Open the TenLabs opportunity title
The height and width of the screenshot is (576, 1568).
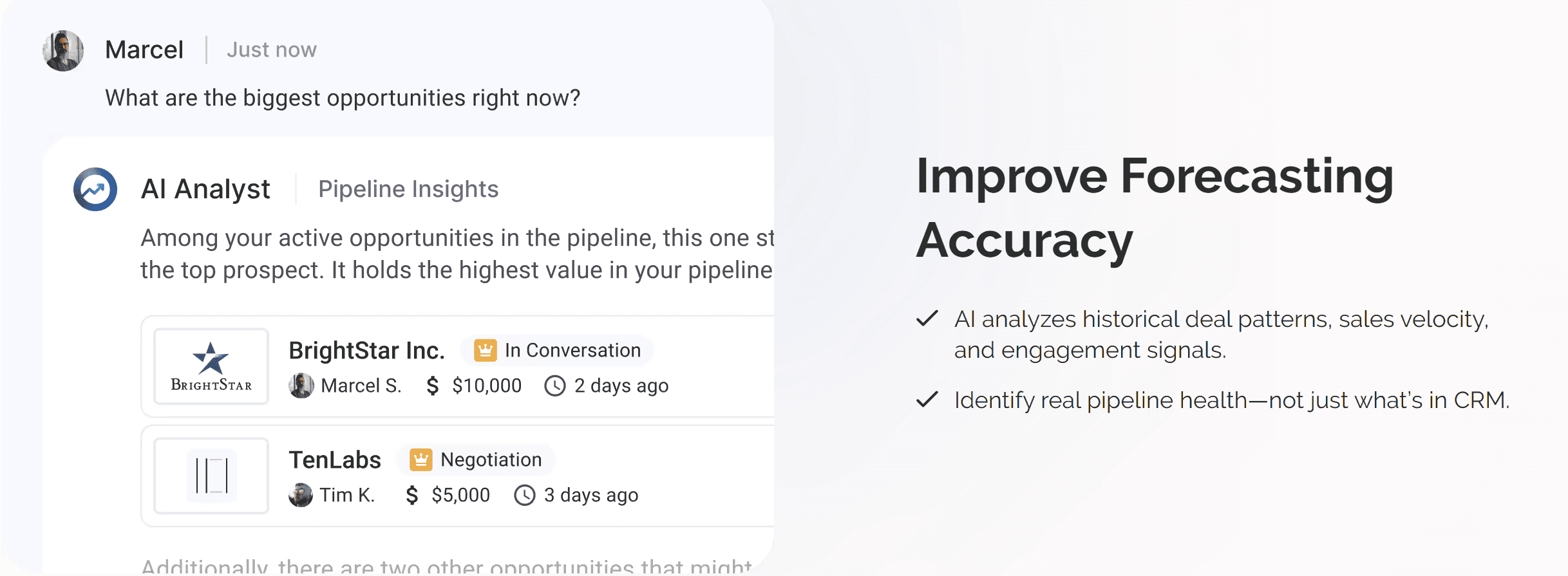coord(335,460)
